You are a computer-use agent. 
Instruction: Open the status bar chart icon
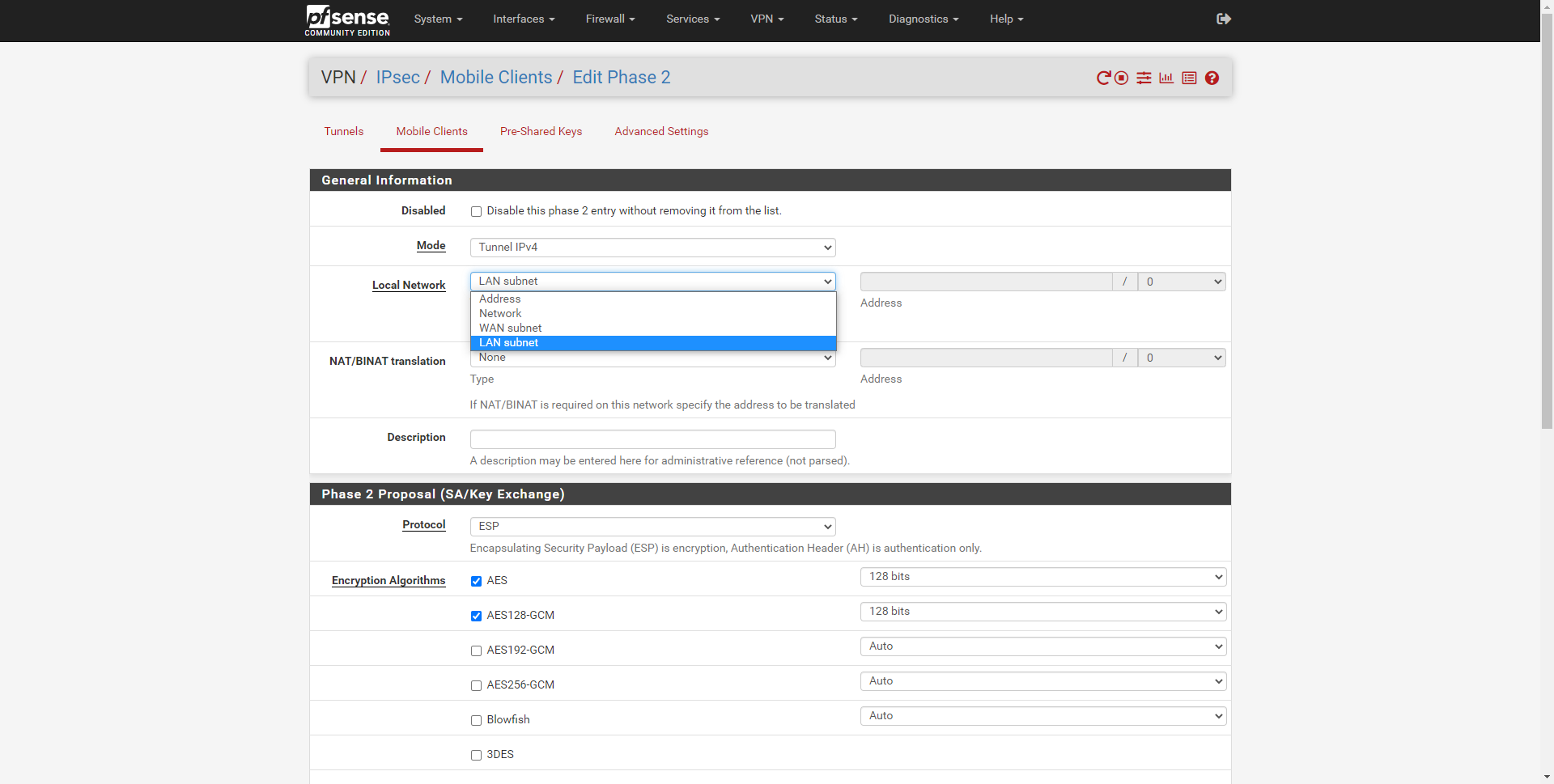pos(1166,78)
